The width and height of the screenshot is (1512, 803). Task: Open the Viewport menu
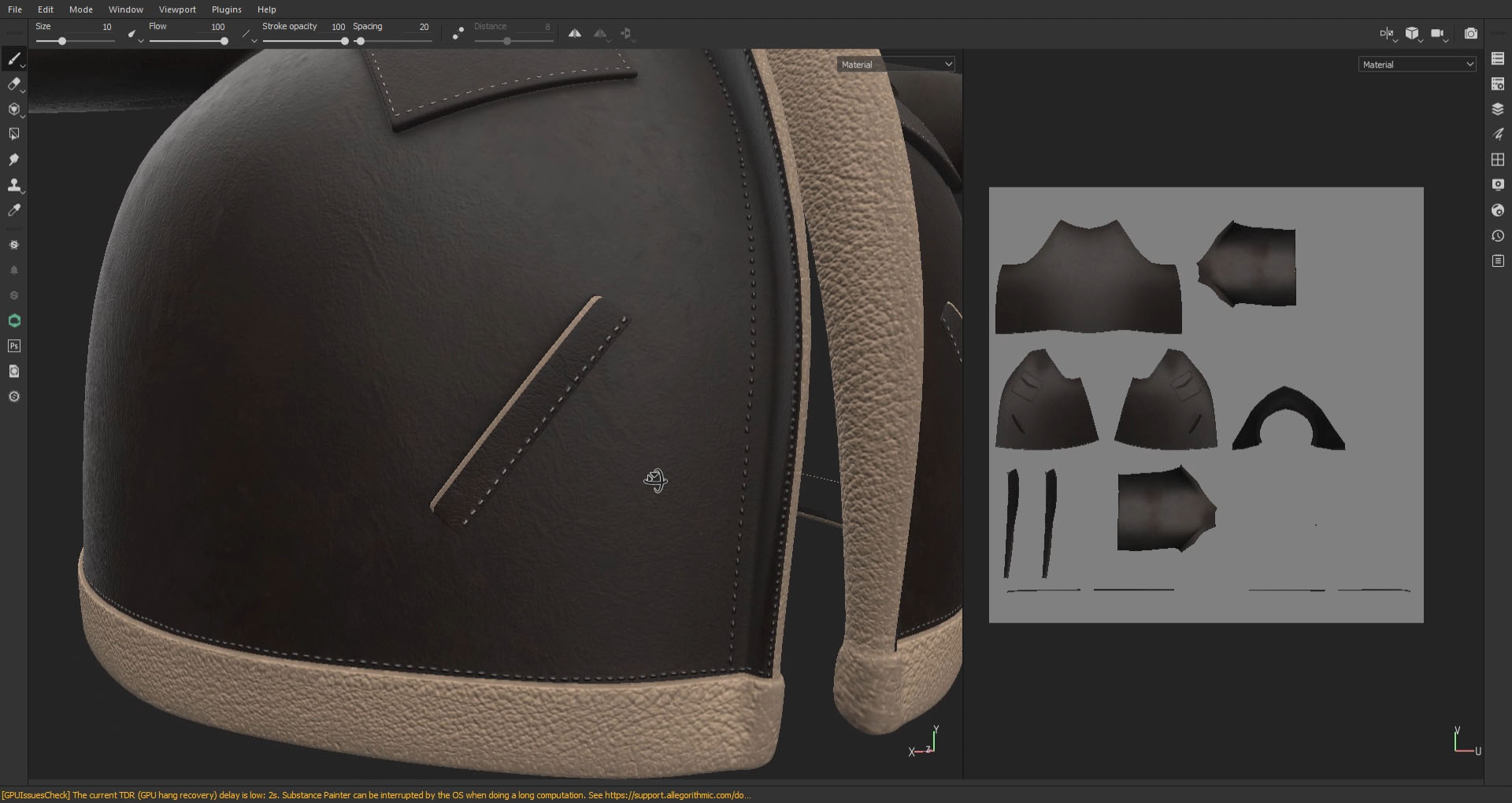177,9
